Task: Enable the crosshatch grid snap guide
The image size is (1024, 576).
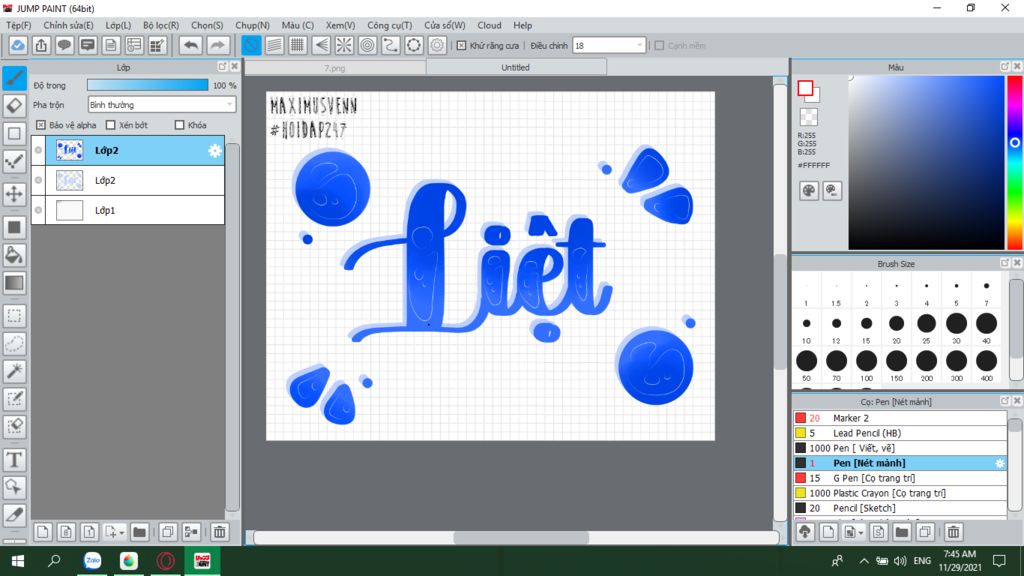Action: (298, 46)
